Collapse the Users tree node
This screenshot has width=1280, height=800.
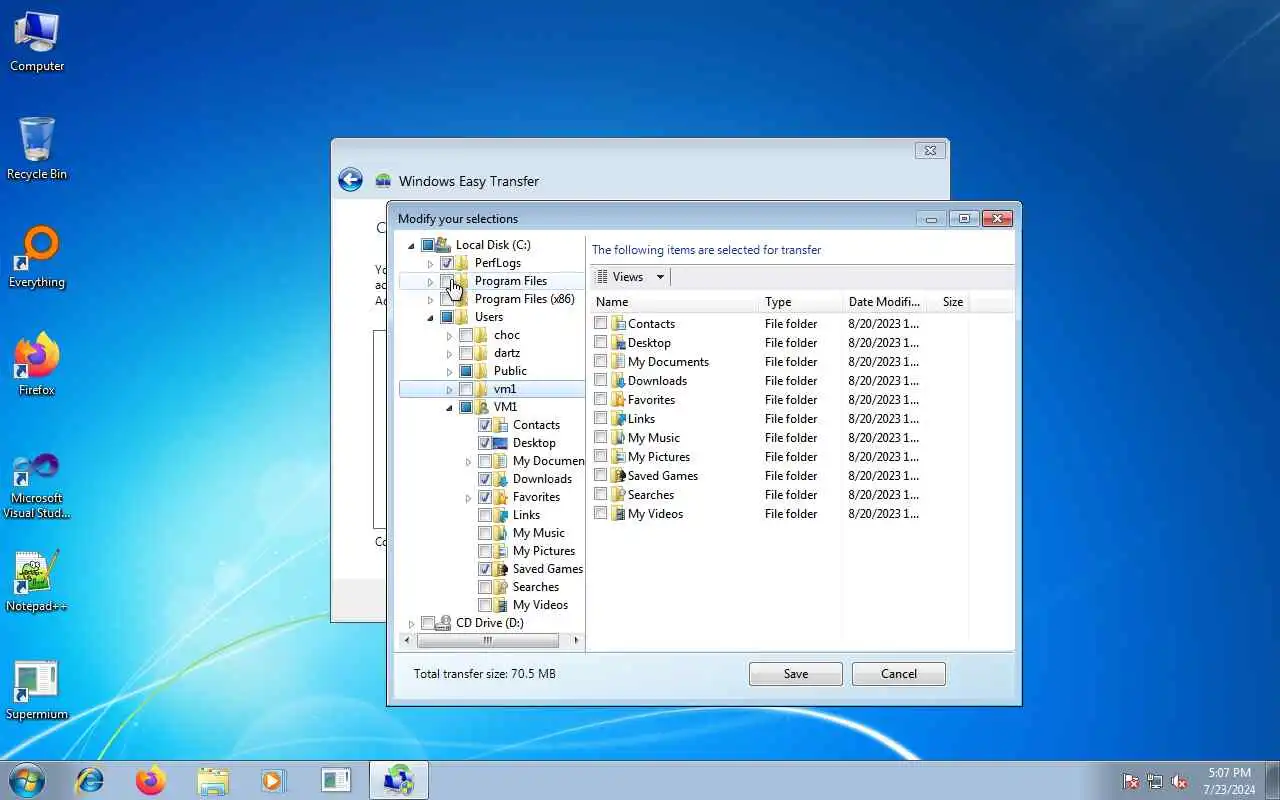click(431, 317)
